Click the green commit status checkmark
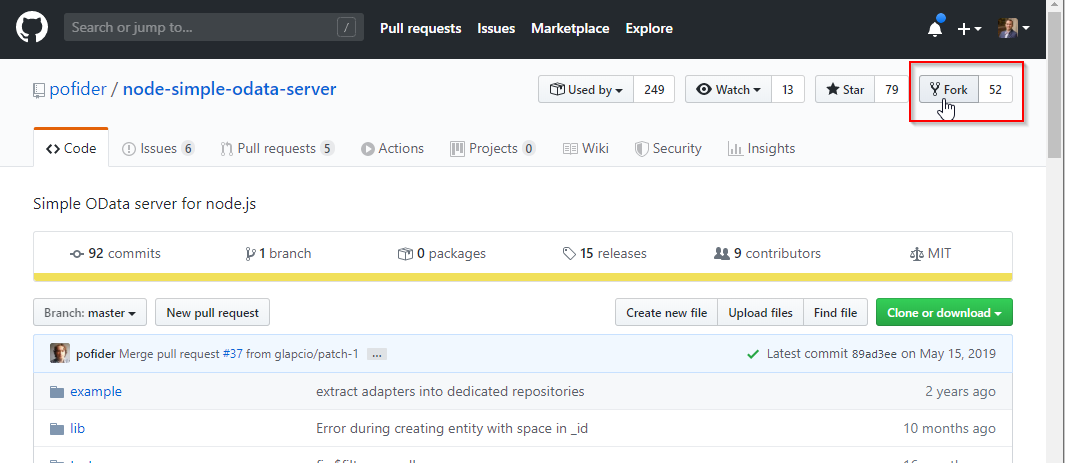Viewport: 1065px width, 463px height. (x=752, y=354)
